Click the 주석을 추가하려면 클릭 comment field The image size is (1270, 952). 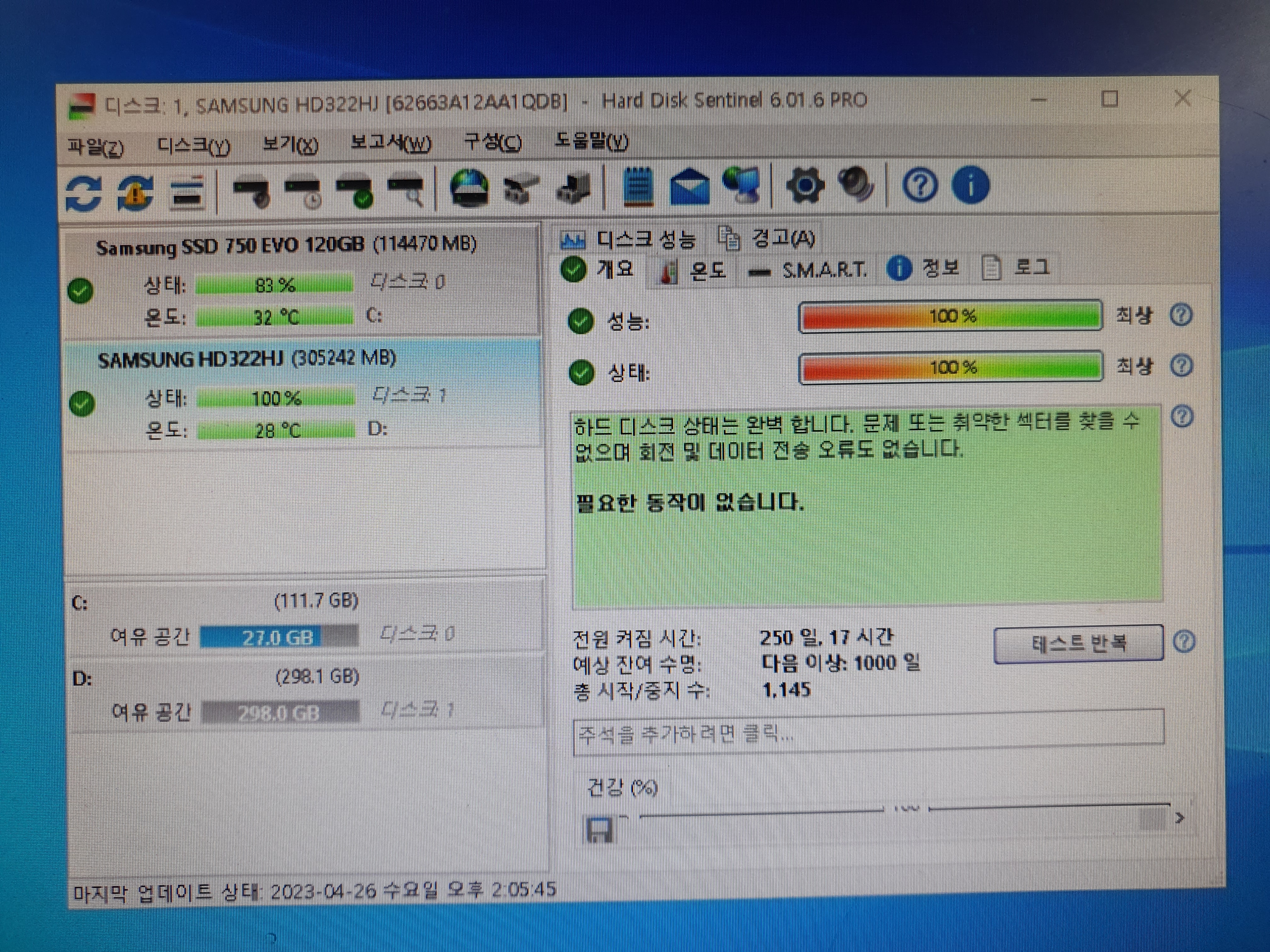point(869,733)
